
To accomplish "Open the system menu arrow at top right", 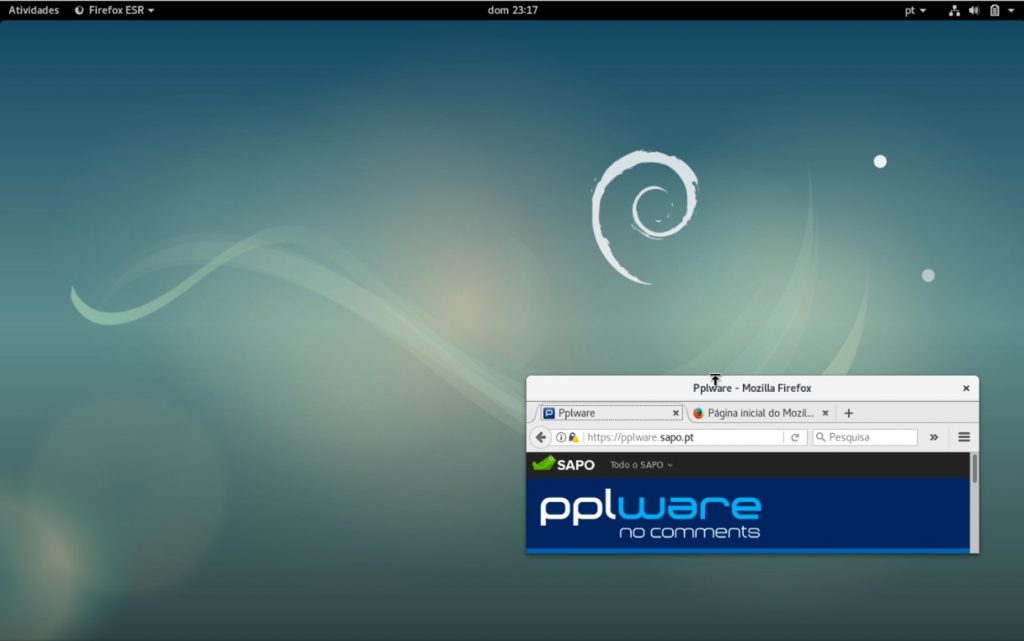I will 1012,10.
